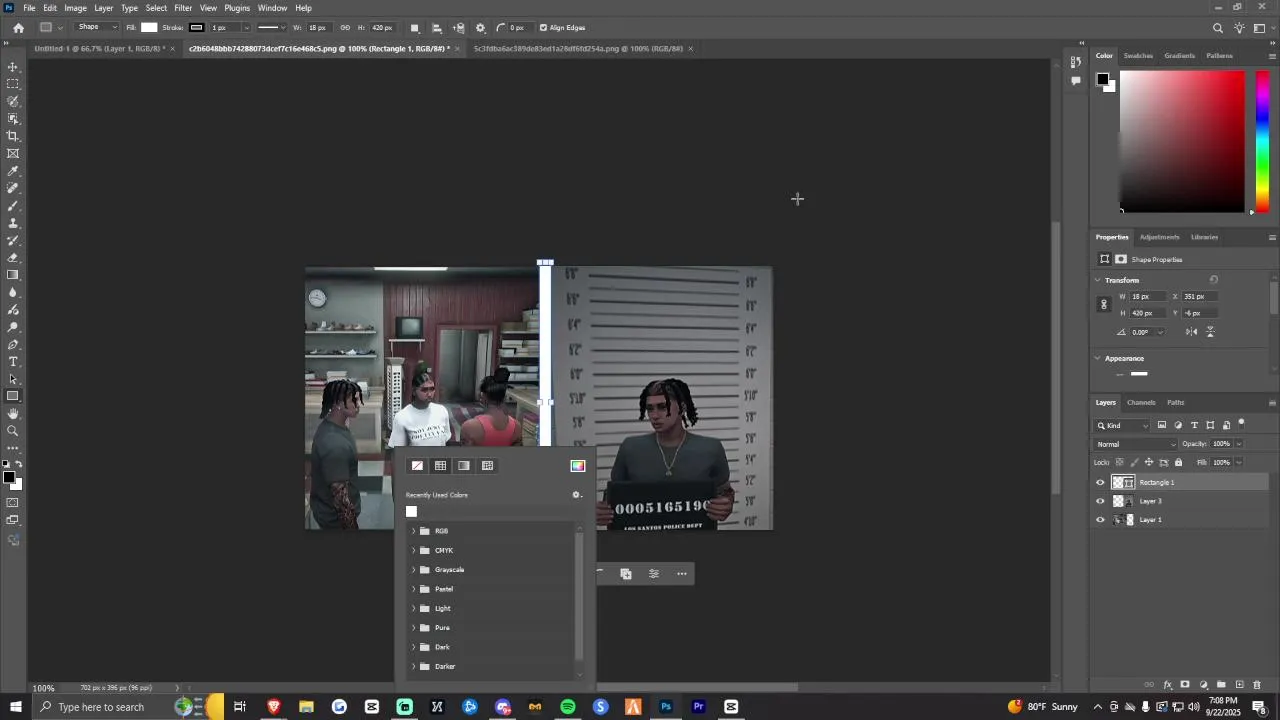The width and height of the screenshot is (1280, 720).
Task: Select the Zoom tool
Action: [13, 431]
